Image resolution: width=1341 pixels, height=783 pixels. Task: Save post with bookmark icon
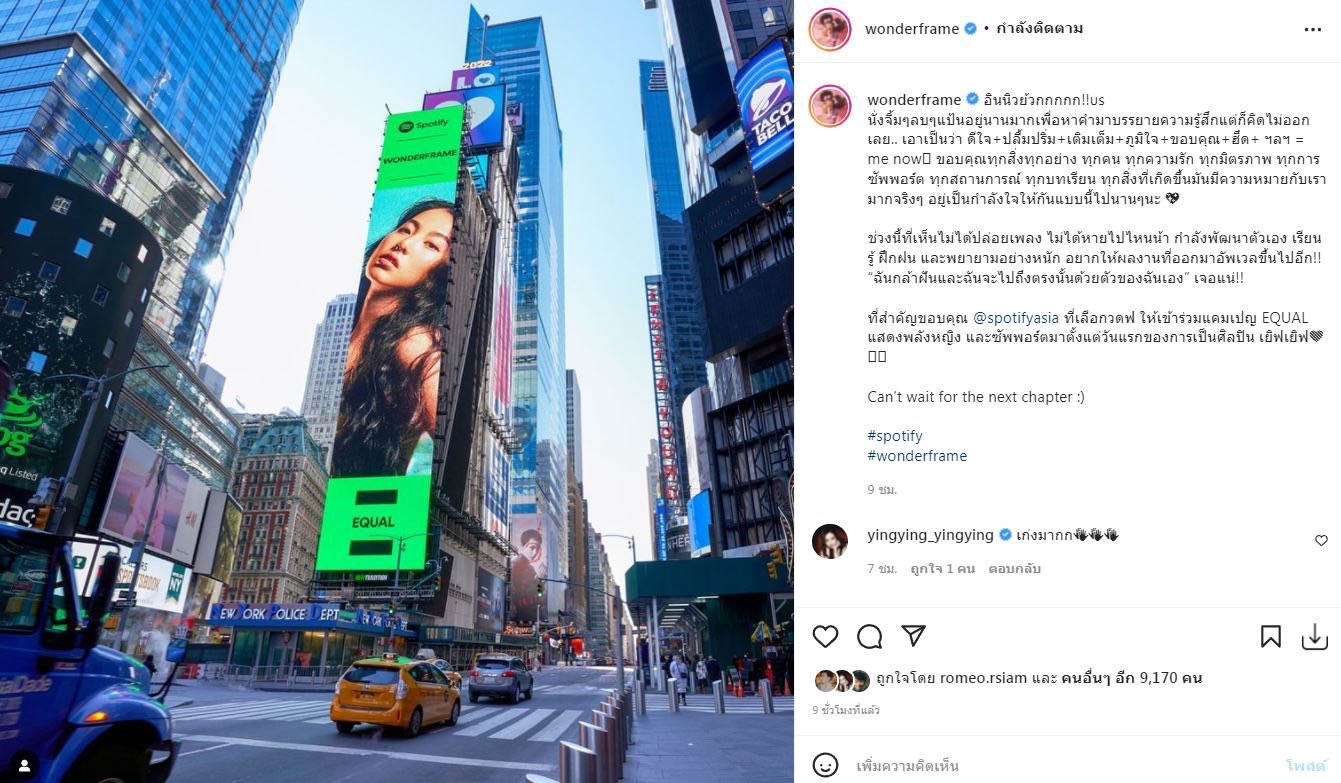(x=1271, y=636)
